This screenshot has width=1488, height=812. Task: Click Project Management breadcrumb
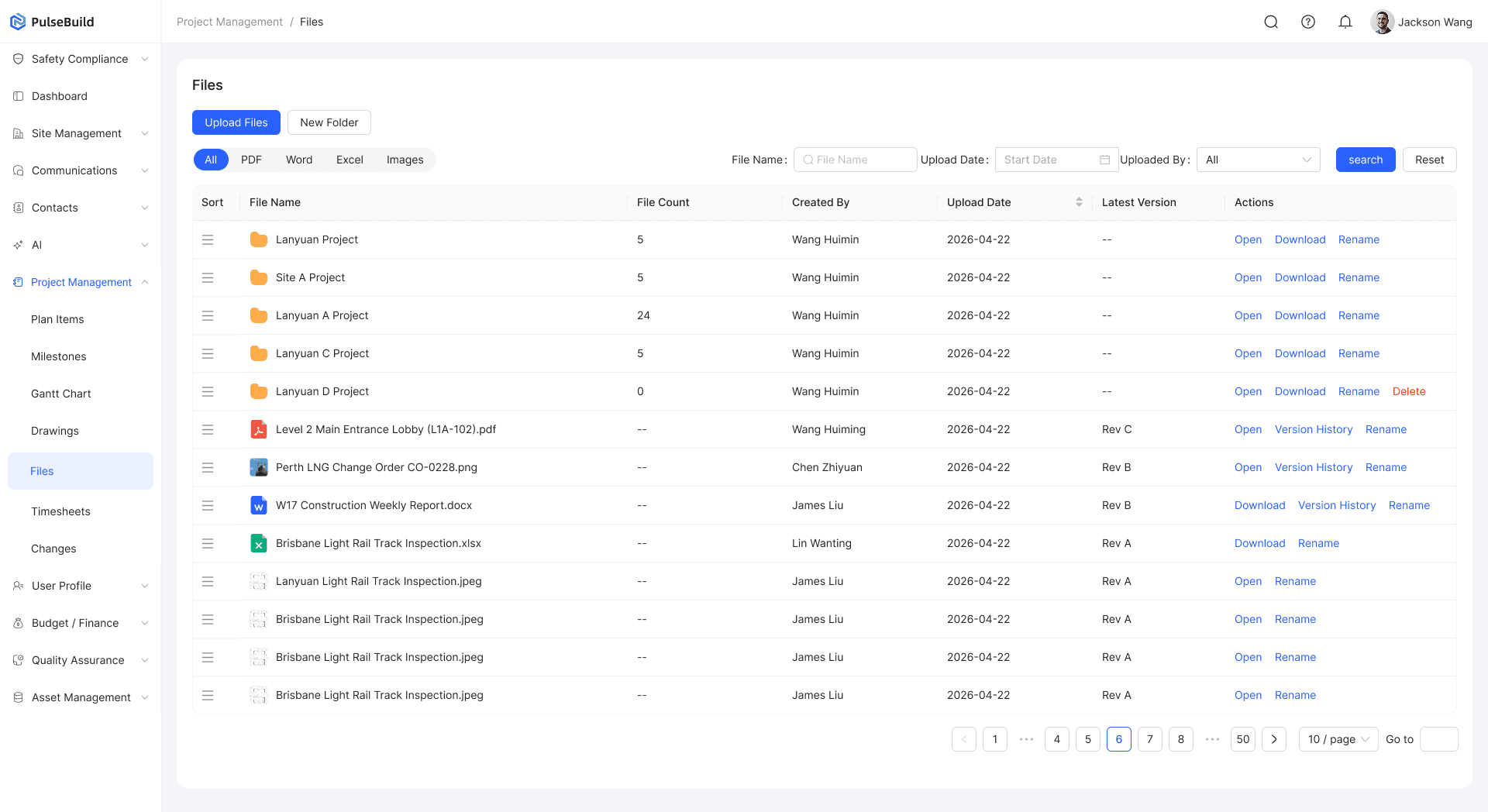[229, 22]
